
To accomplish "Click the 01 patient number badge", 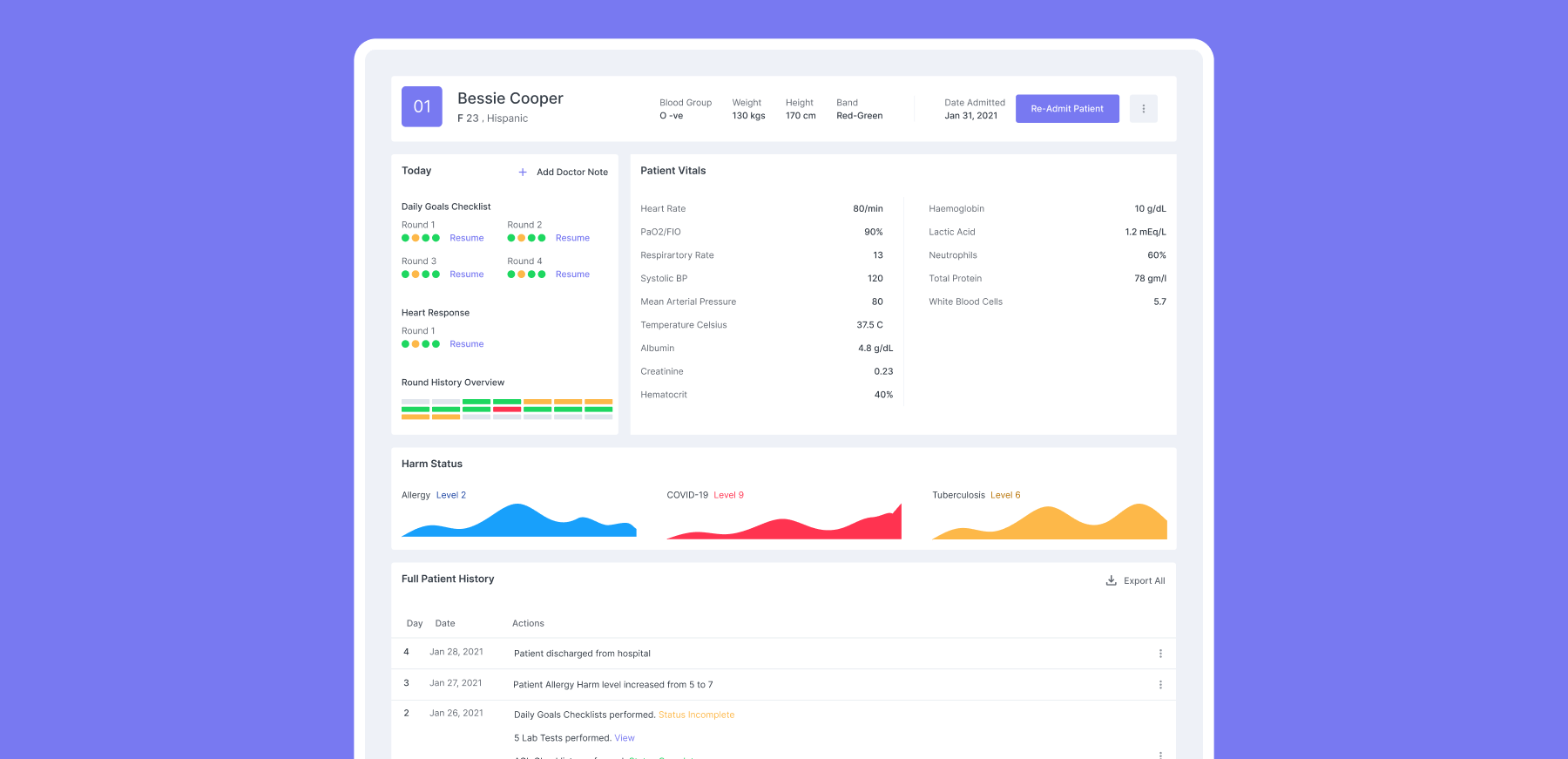I will click(422, 106).
